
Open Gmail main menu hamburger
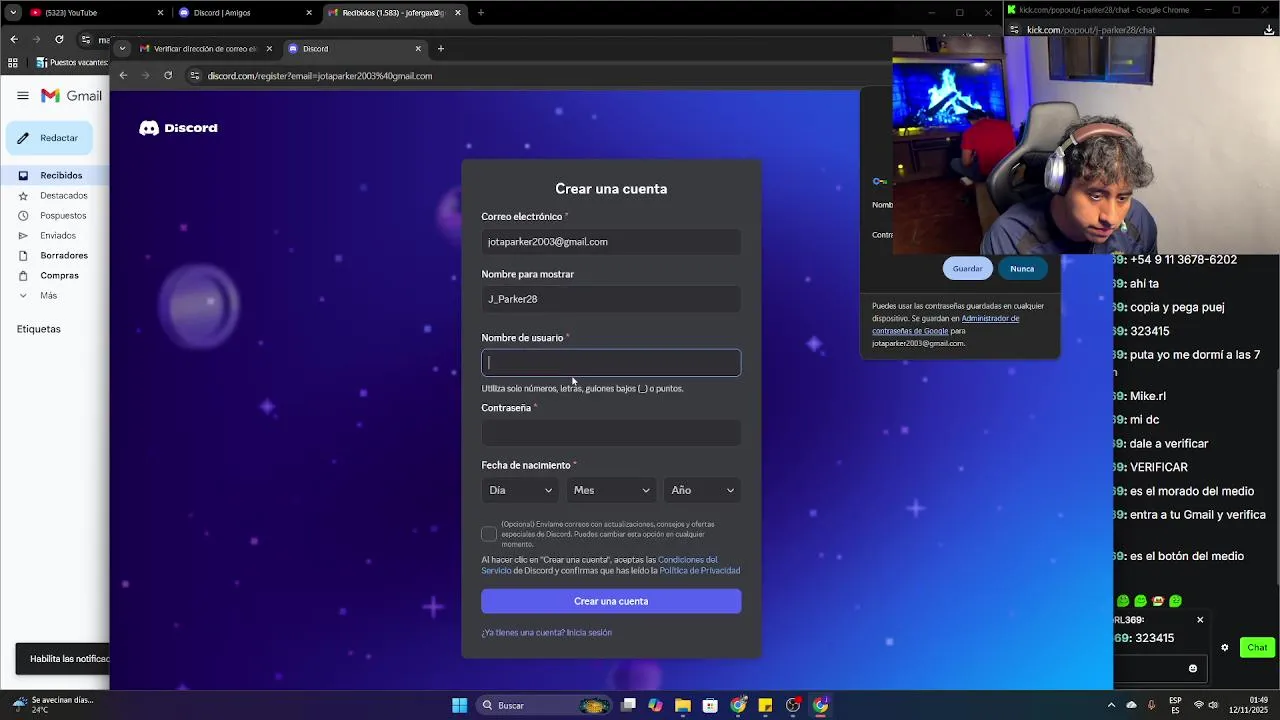point(22,96)
